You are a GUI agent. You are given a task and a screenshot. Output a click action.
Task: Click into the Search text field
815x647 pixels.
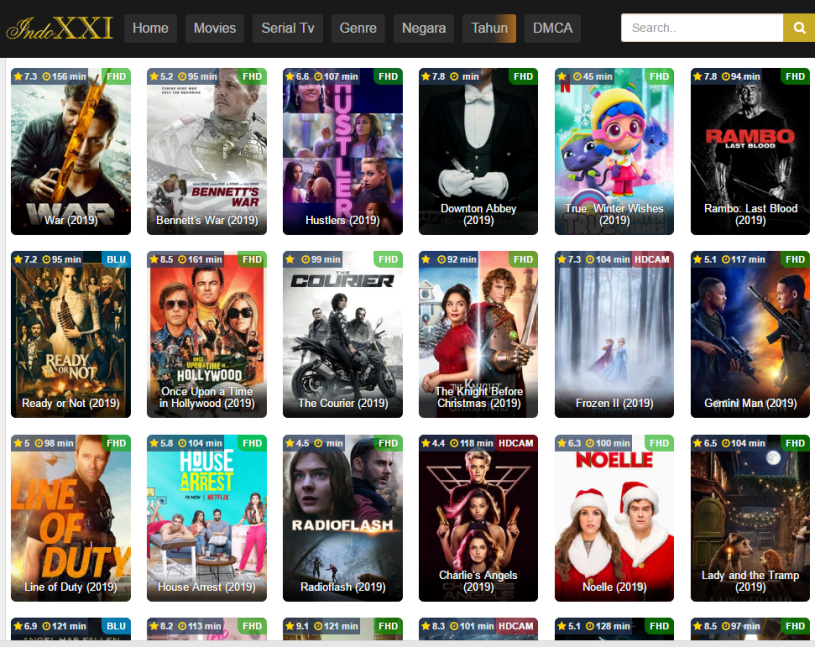click(x=701, y=28)
